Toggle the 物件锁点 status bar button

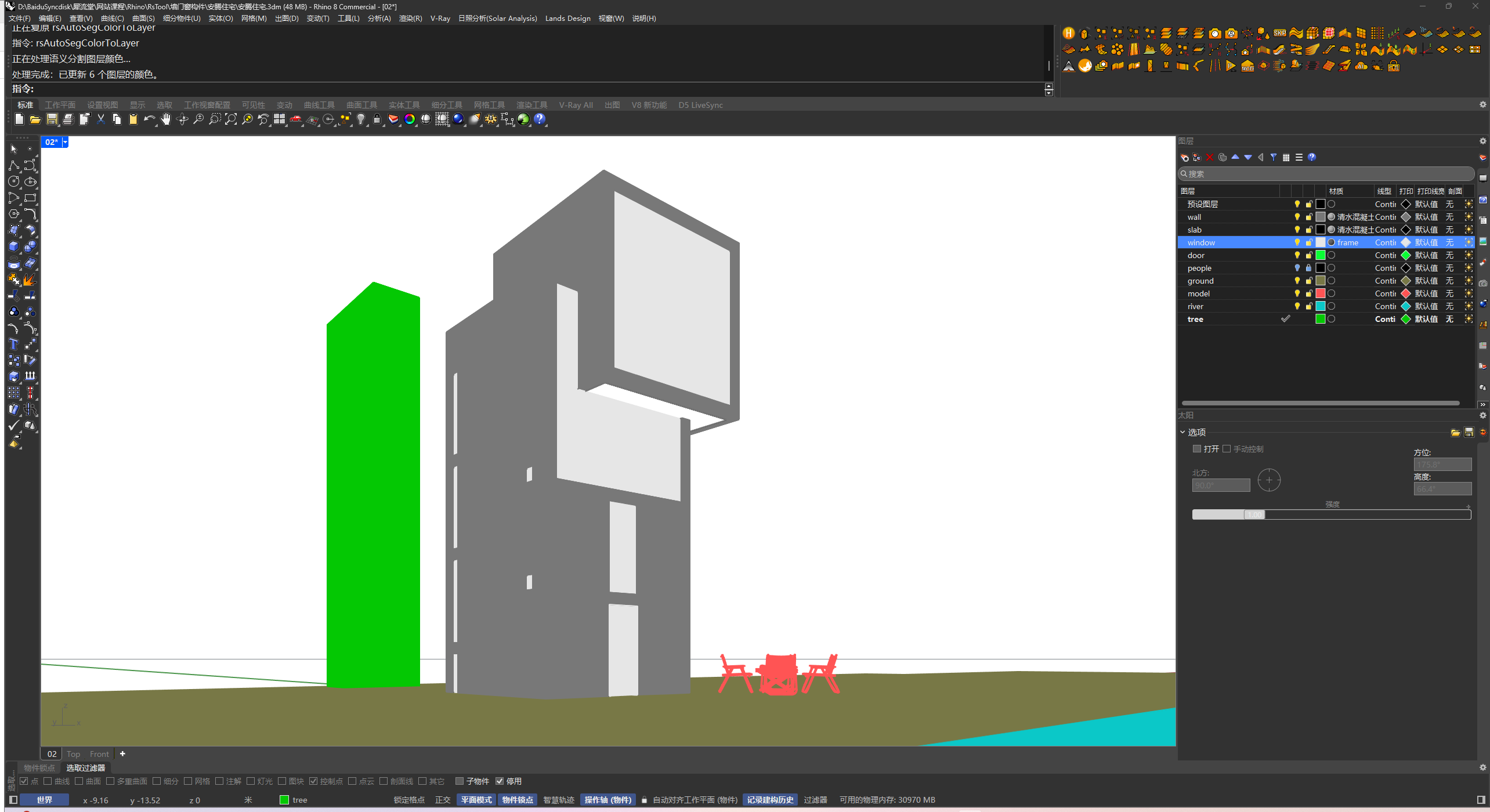(517, 800)
